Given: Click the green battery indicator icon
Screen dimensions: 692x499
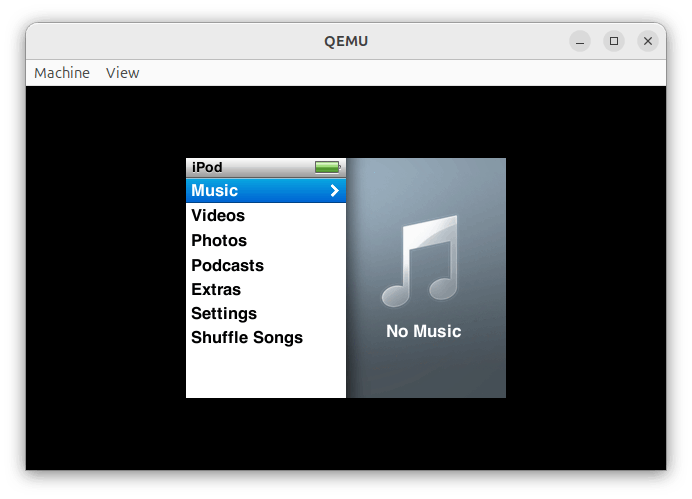Looking at the screenshot, I should click(x=327, y=167).
